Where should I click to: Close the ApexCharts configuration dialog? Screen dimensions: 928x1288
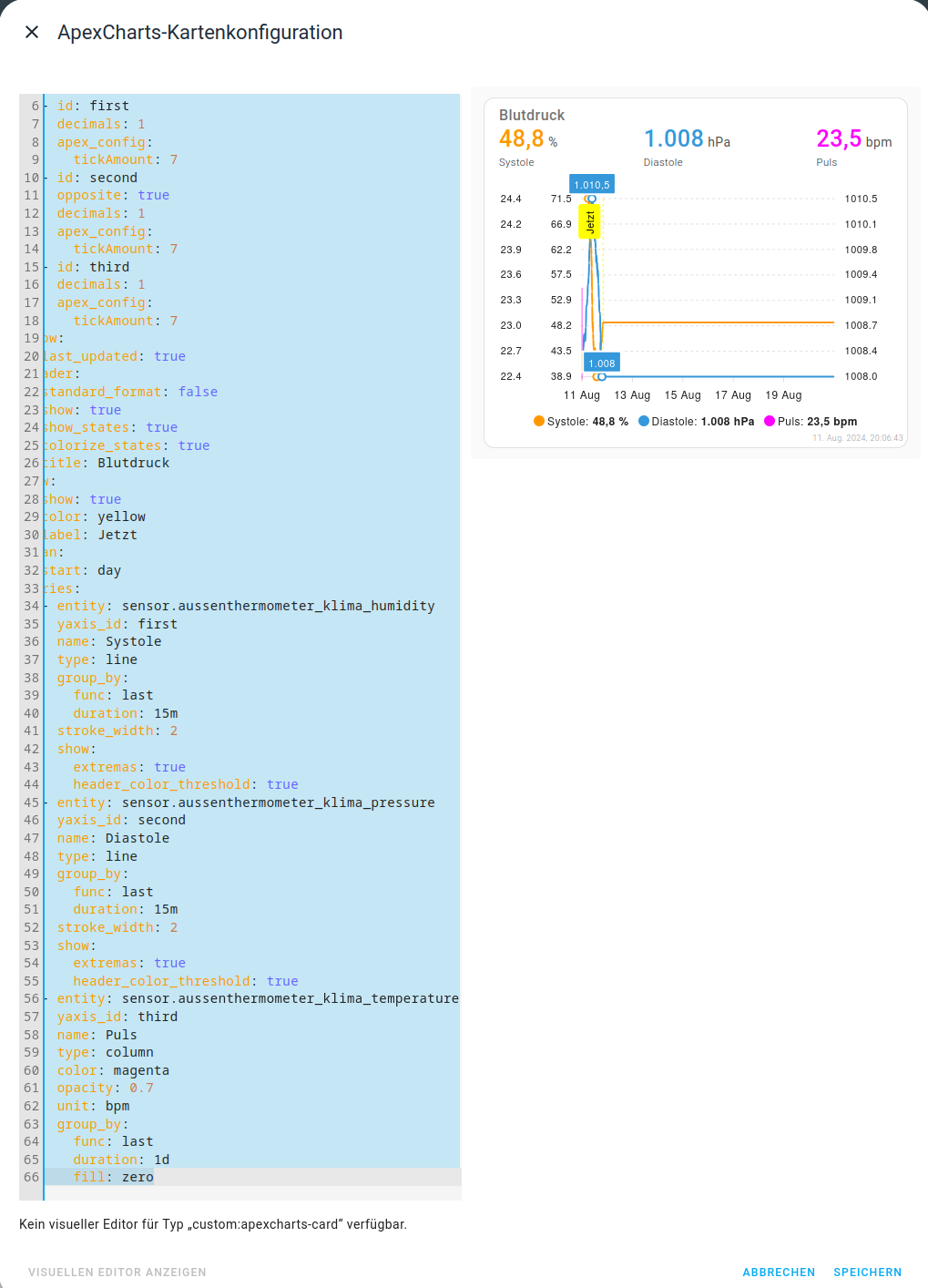coord(32,33)
